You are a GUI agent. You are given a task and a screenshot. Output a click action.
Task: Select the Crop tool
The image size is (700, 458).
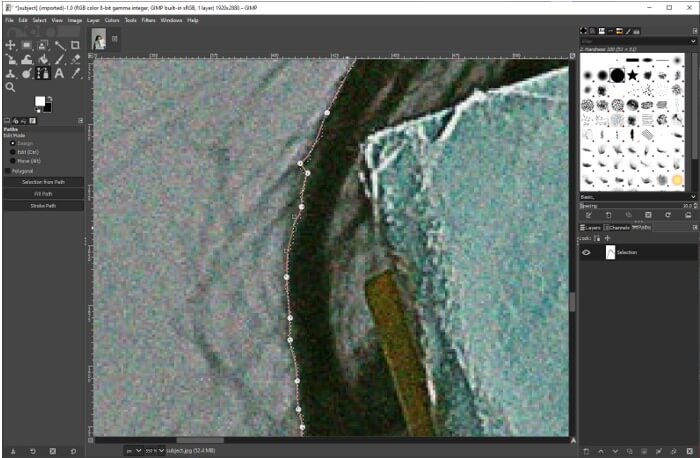click(75, 45)
